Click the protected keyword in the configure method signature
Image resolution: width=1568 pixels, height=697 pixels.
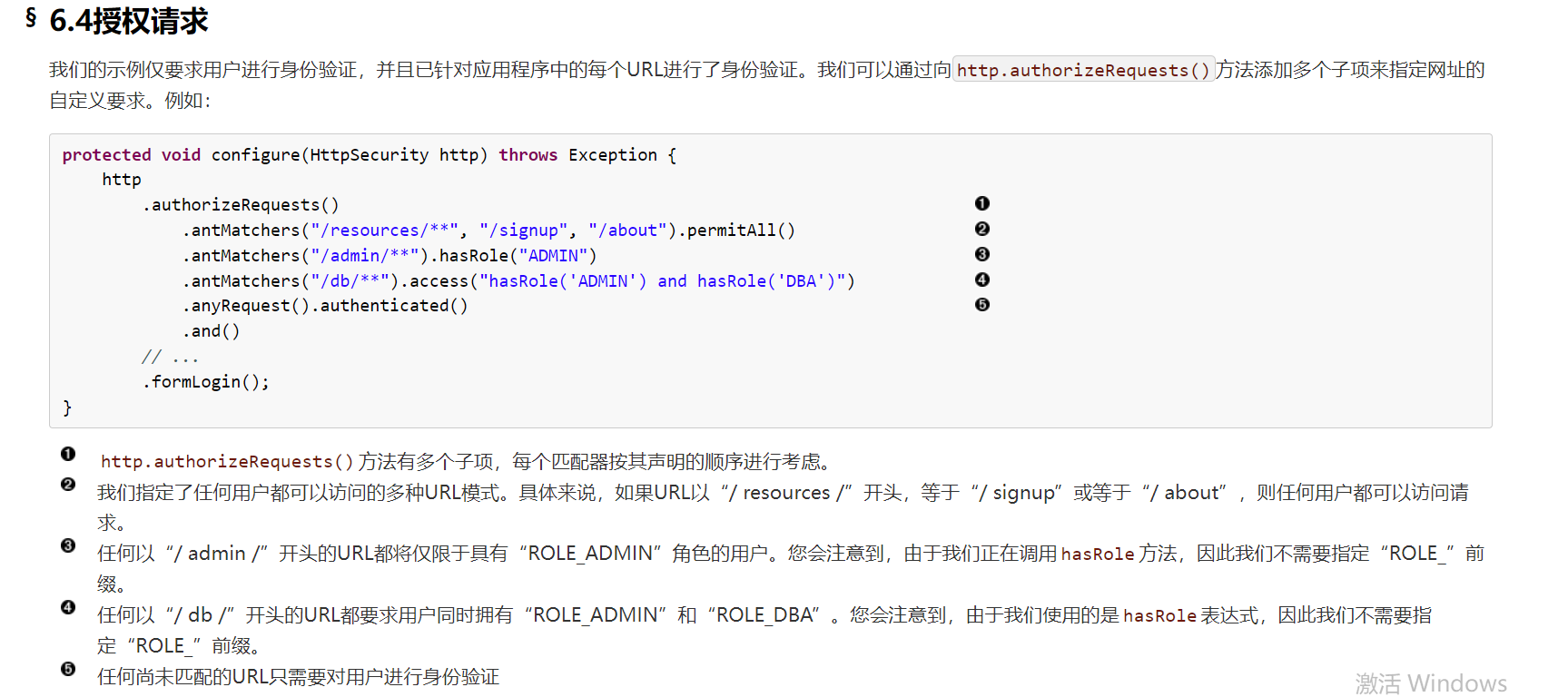[x=106, y=155]
